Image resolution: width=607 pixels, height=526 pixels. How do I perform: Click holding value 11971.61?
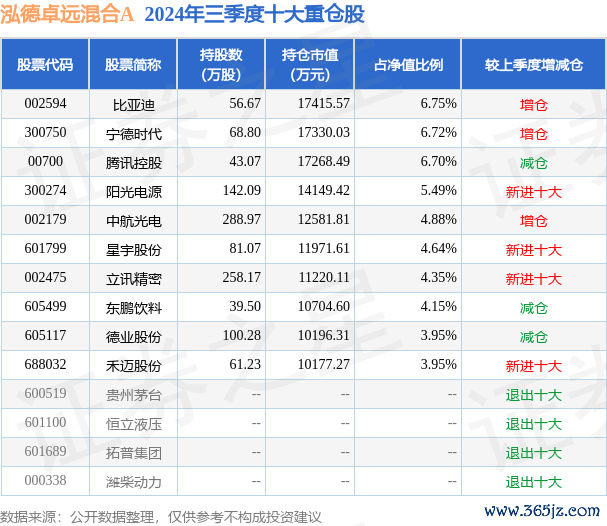click(x=324, y=249)
